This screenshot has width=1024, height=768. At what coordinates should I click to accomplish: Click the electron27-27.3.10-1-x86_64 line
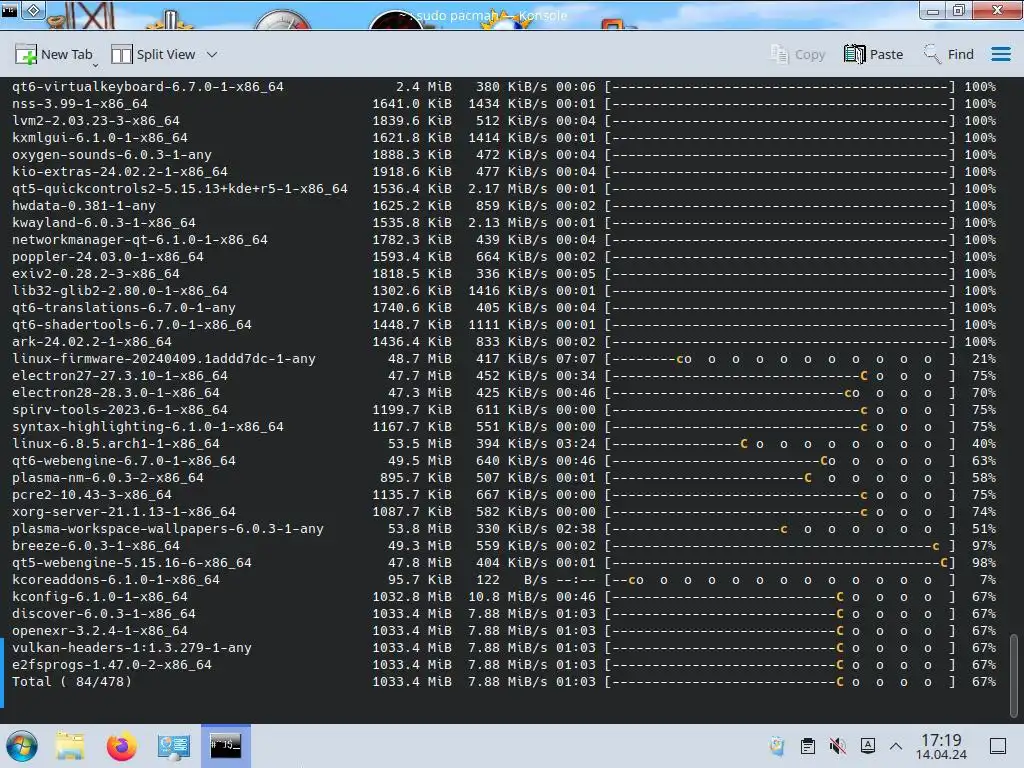[x=504, y=376]
